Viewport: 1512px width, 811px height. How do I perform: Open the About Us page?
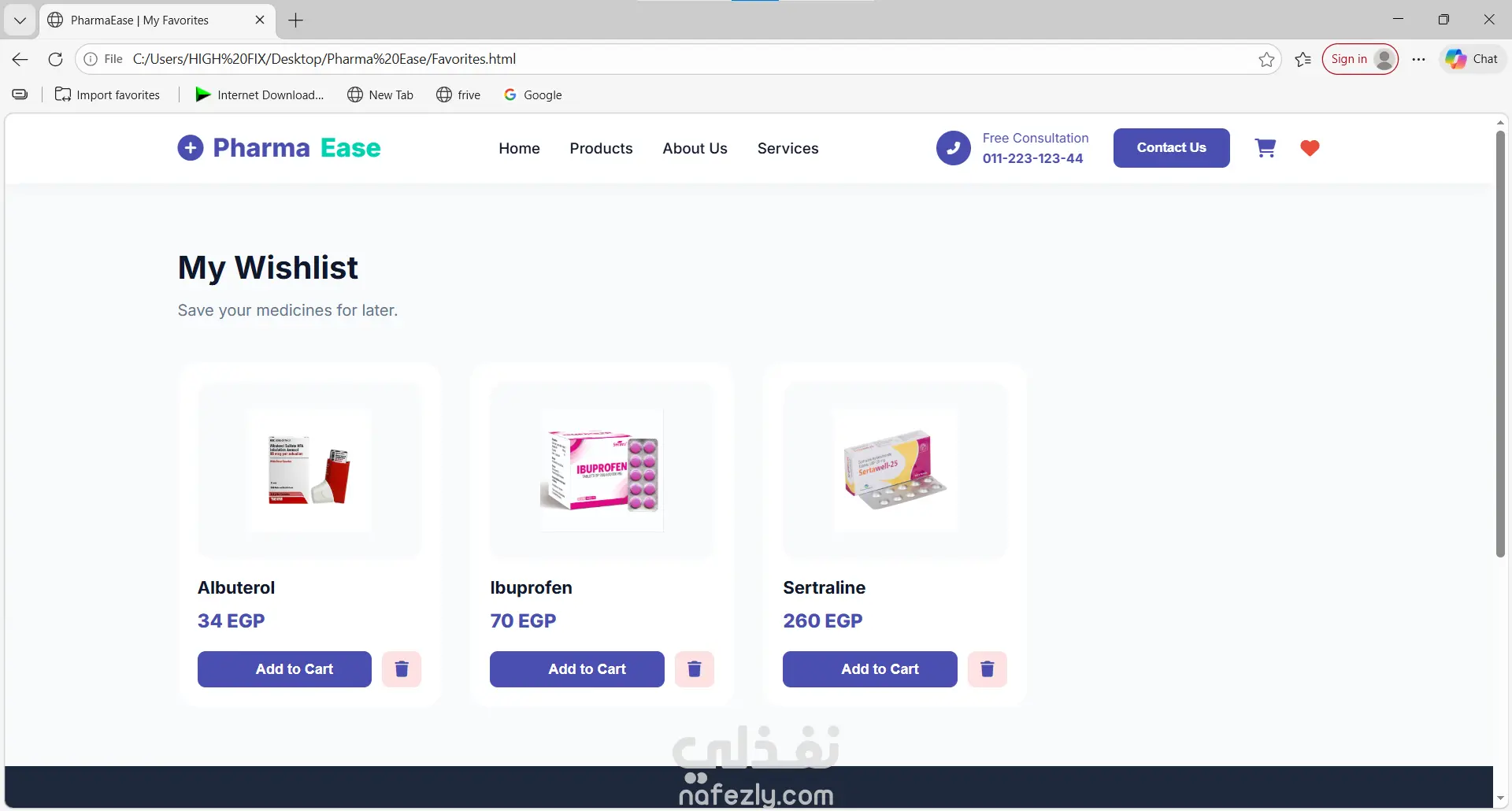tap(695, 148)
